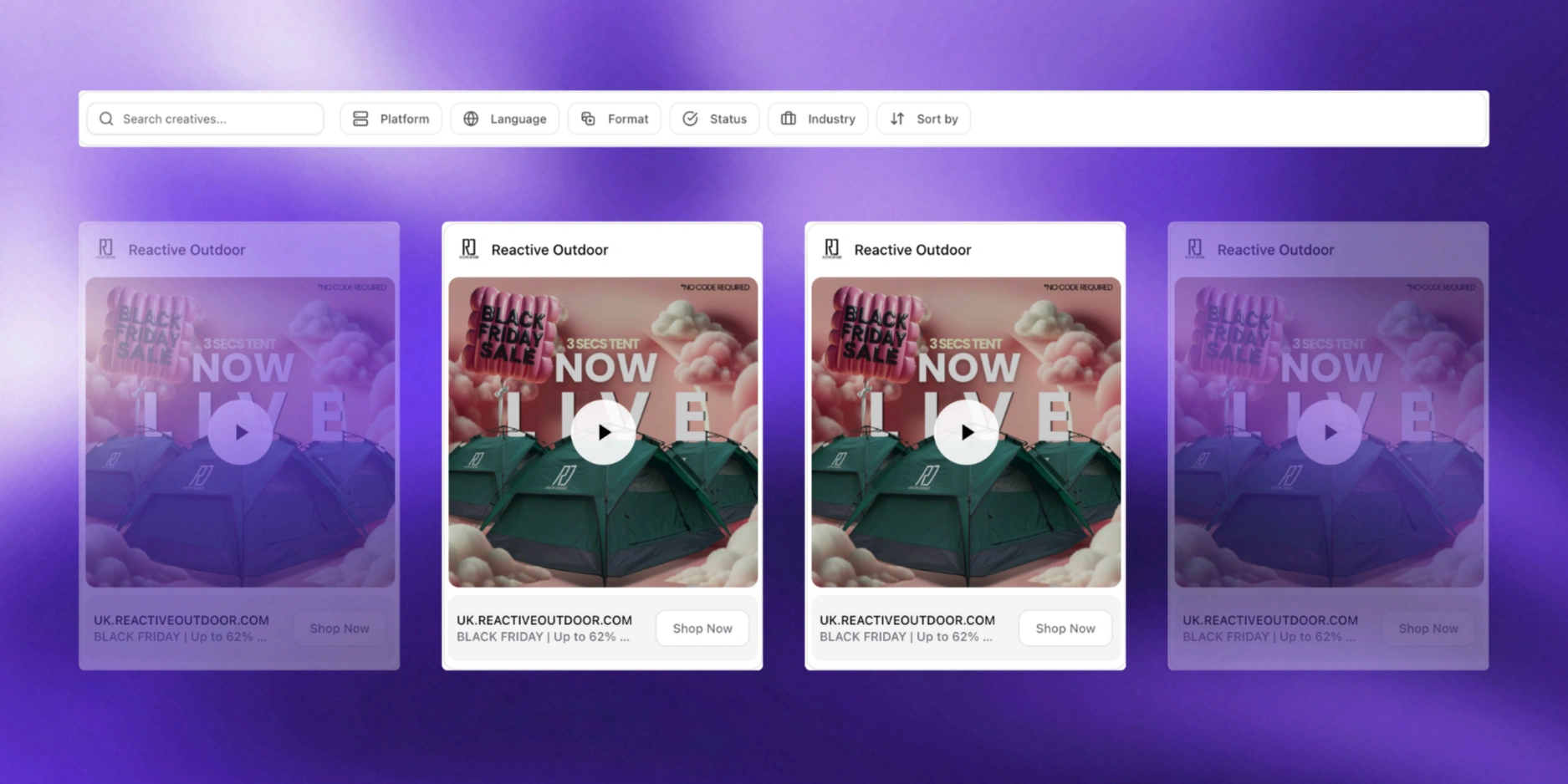Open the Sort by dropdown
The image size is (1568, 784).
(923, 119)
